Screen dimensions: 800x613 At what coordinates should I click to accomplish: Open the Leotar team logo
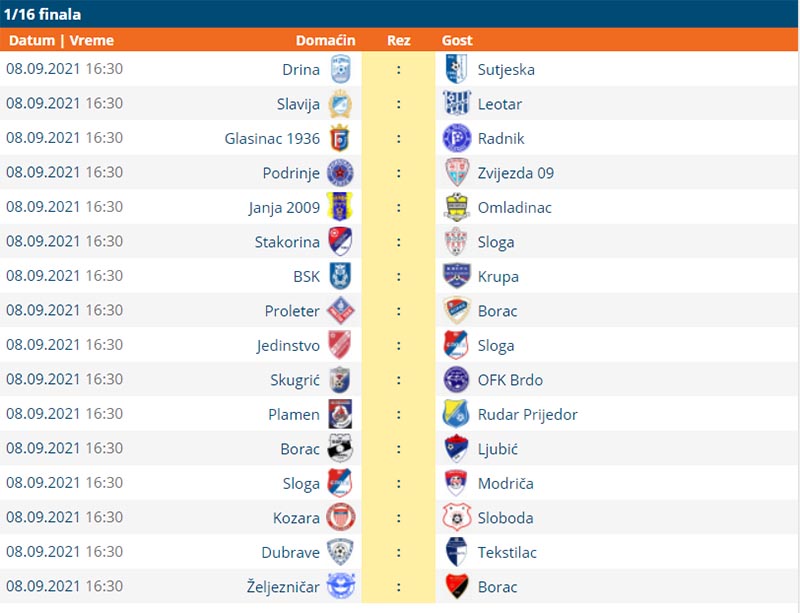point(456,103)
